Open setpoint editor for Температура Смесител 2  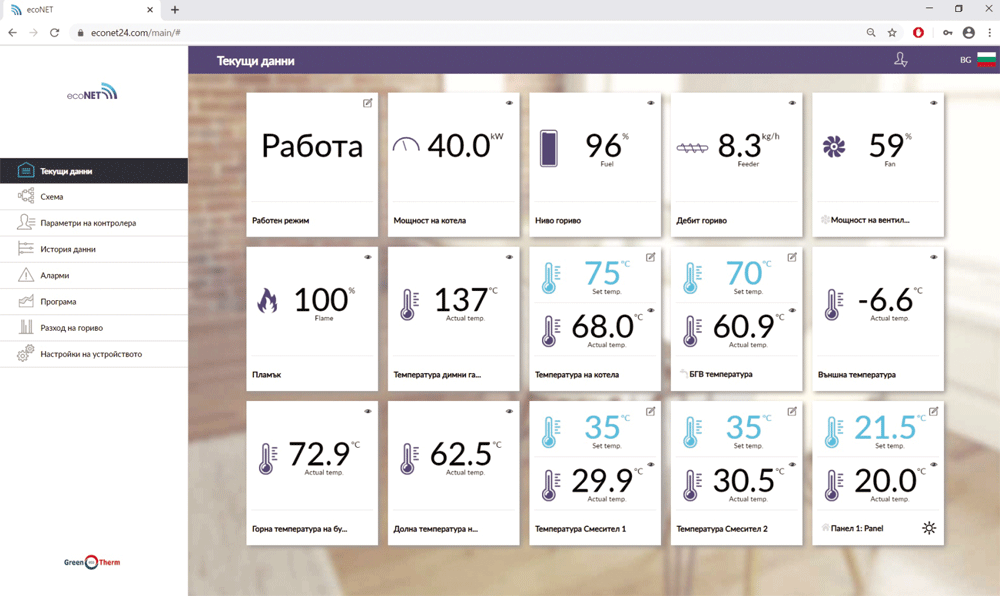click(793, 412)
